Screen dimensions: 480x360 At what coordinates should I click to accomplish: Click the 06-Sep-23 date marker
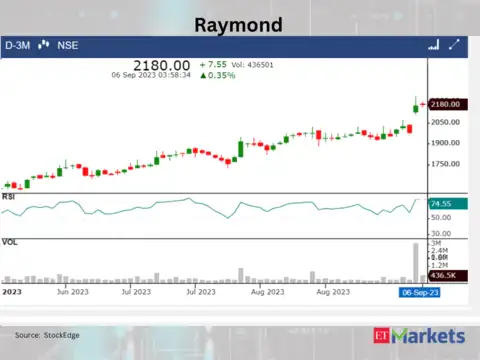click(x=420, y=293)
